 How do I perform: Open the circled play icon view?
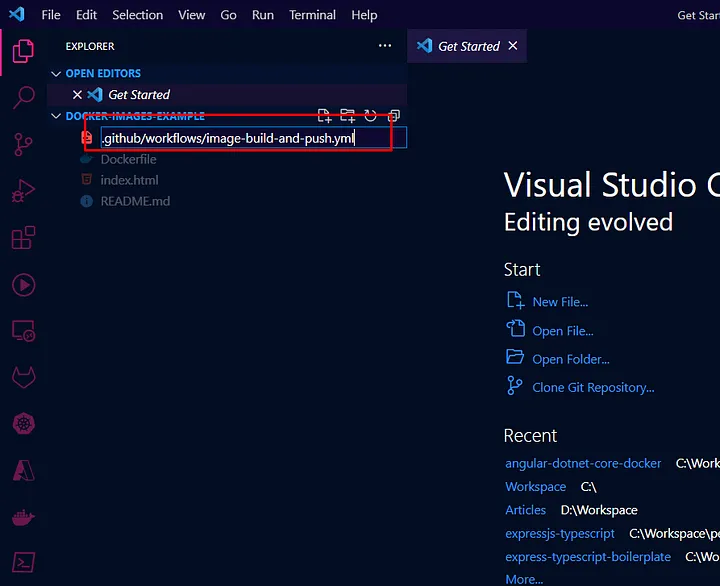pyautogui.click(x=23, y=285)
